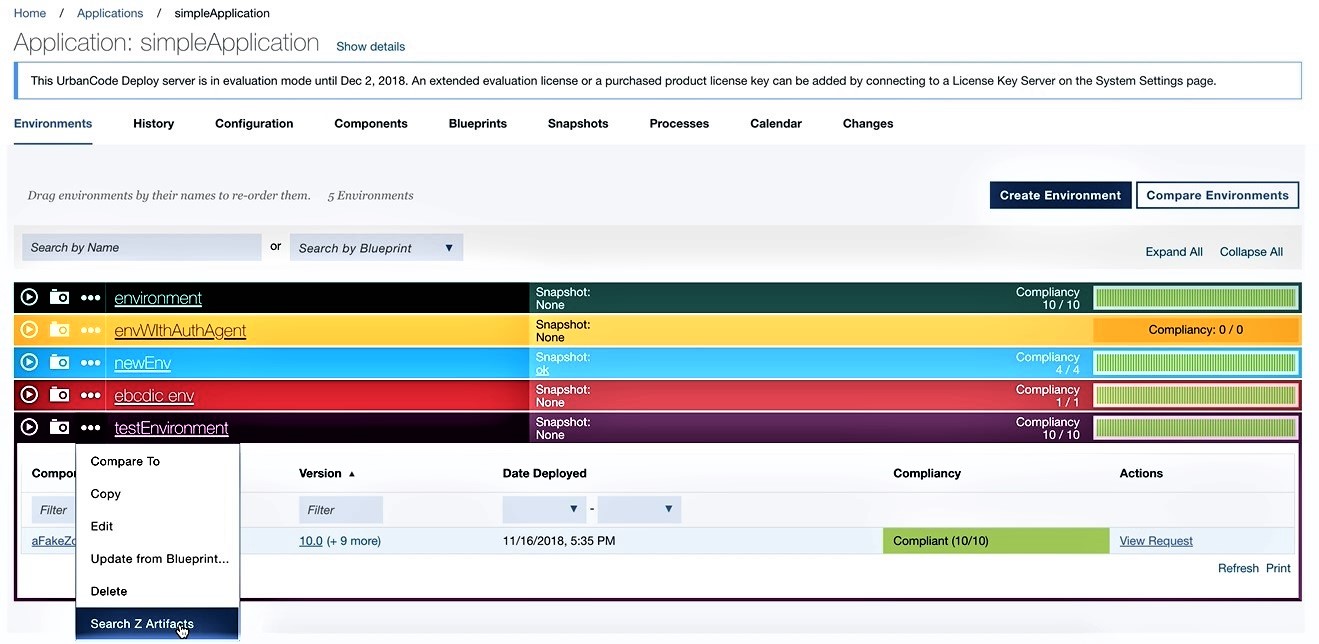Click play icon for testEnvironment

29,427
